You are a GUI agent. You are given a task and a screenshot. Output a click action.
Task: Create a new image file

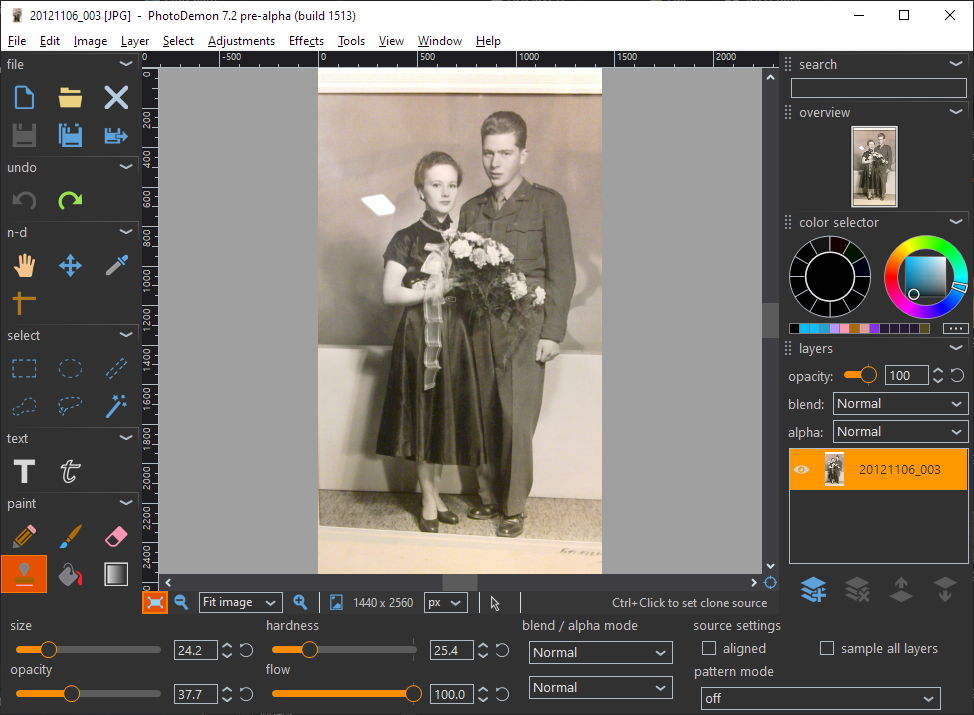(24, 98)
